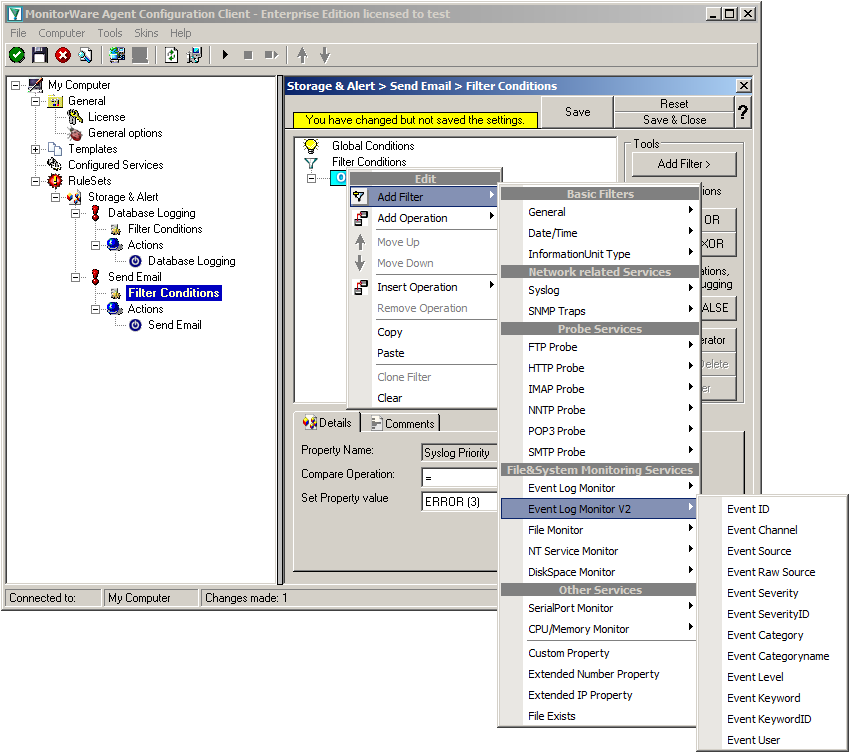Collapse the Storage & Alert node
Image resolution: width=850 pixels, height=753 pixels.
[x=55, y=197]
